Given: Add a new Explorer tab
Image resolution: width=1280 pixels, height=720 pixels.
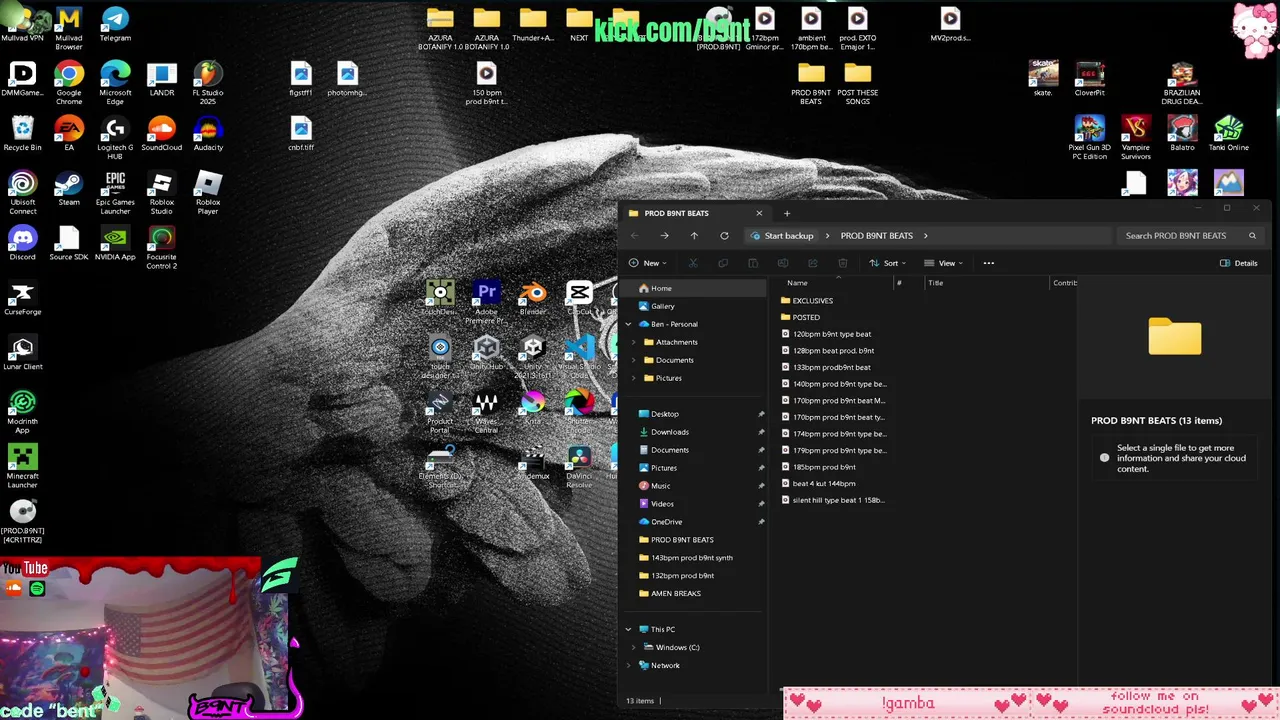Looking at the screenshot, I should tap(787, 213).
